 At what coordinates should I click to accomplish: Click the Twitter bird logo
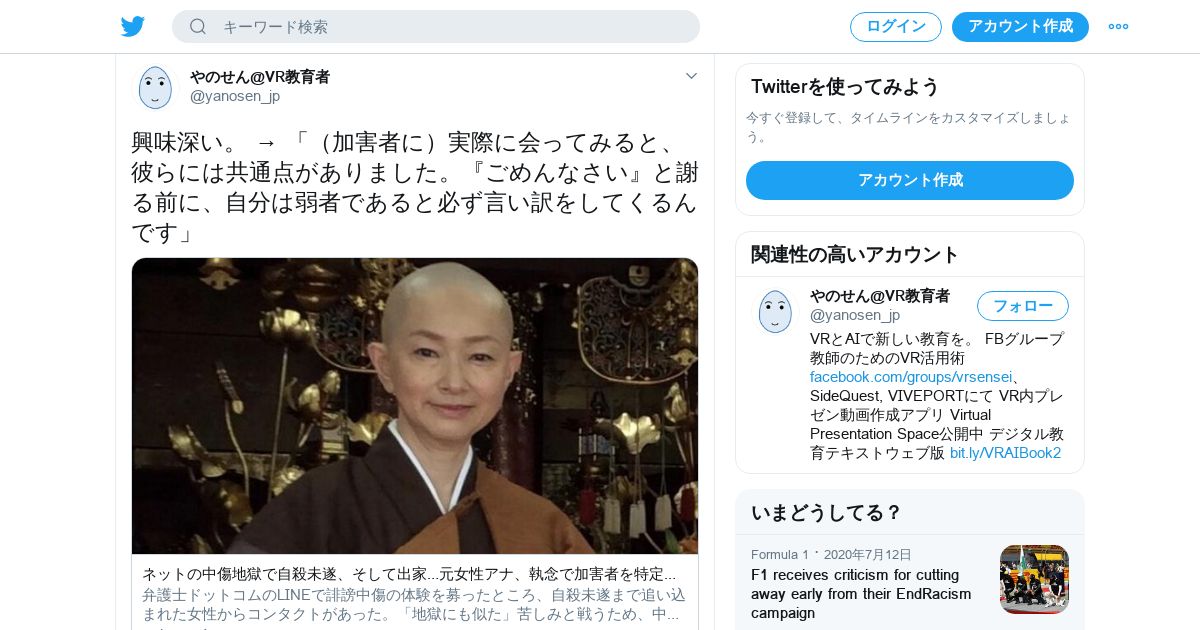tap(133, 26)
